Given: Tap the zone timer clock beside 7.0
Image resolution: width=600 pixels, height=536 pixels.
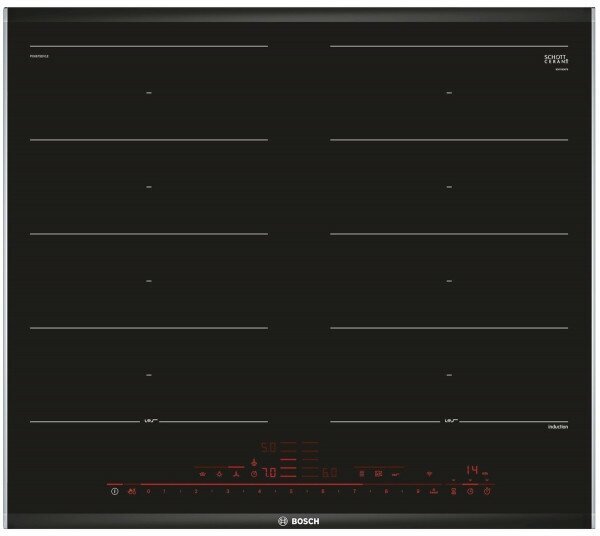Looking at the screenshot, I should [x=254, y=474].
